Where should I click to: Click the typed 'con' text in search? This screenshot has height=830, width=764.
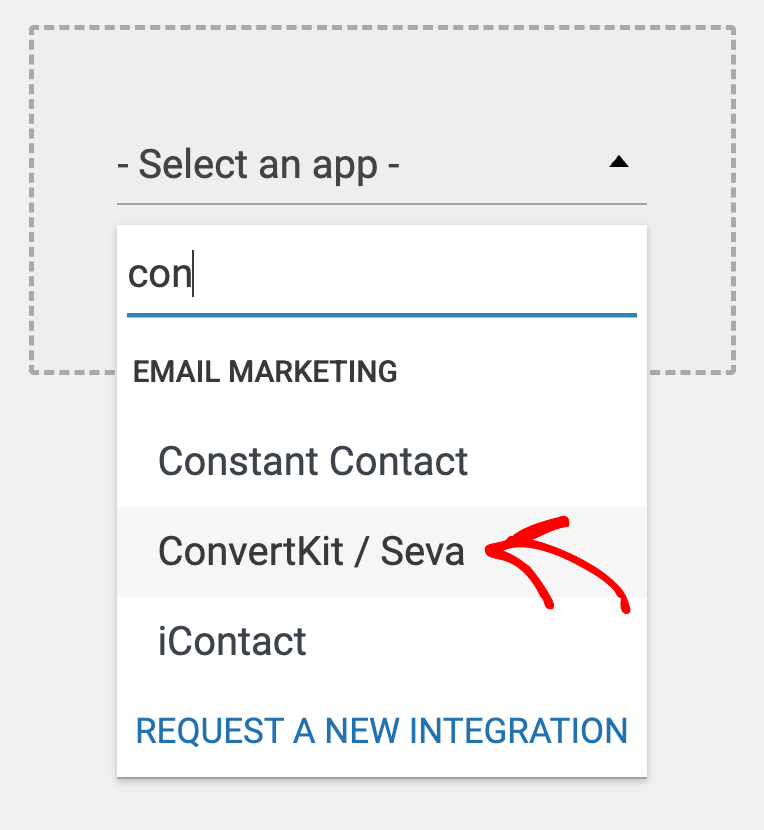point(159,274)
